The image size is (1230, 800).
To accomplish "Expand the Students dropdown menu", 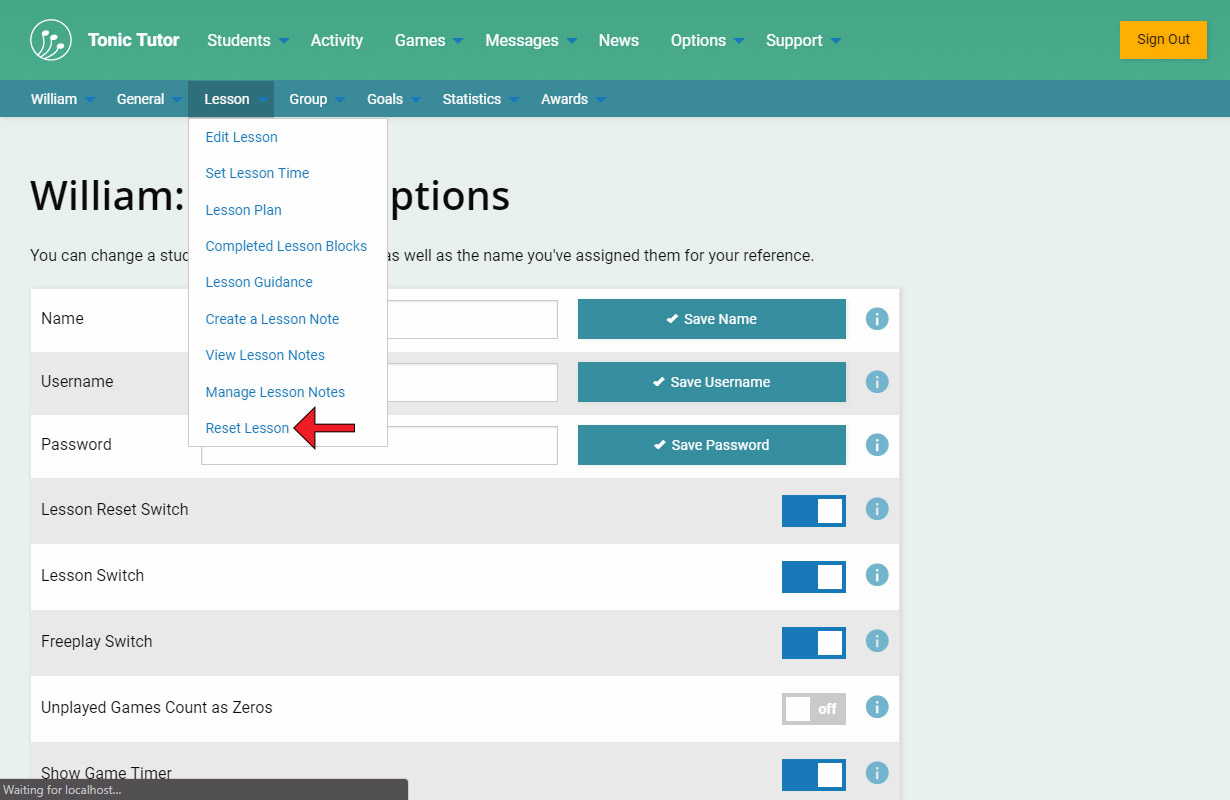I will (248, 41).
